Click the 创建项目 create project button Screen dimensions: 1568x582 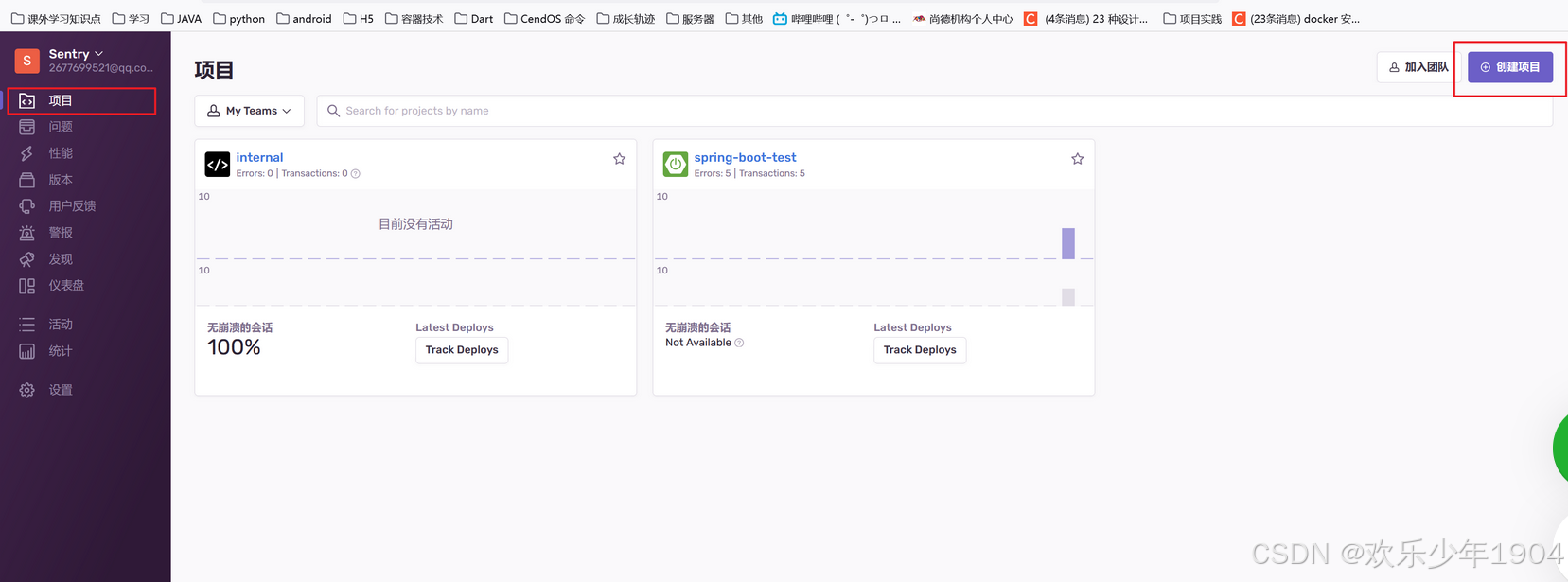1510,67
